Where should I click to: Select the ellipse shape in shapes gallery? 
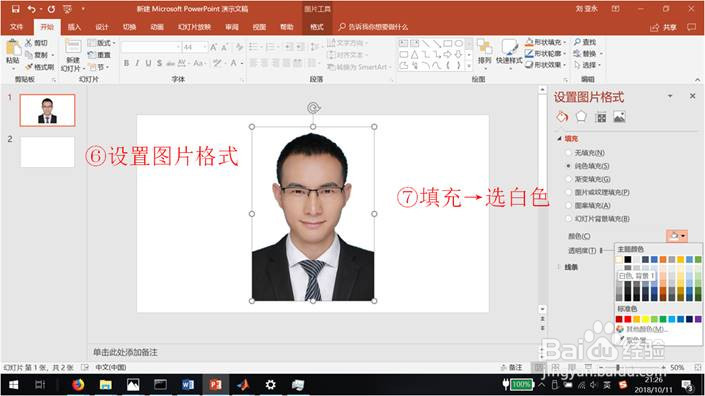click(459, 44)
